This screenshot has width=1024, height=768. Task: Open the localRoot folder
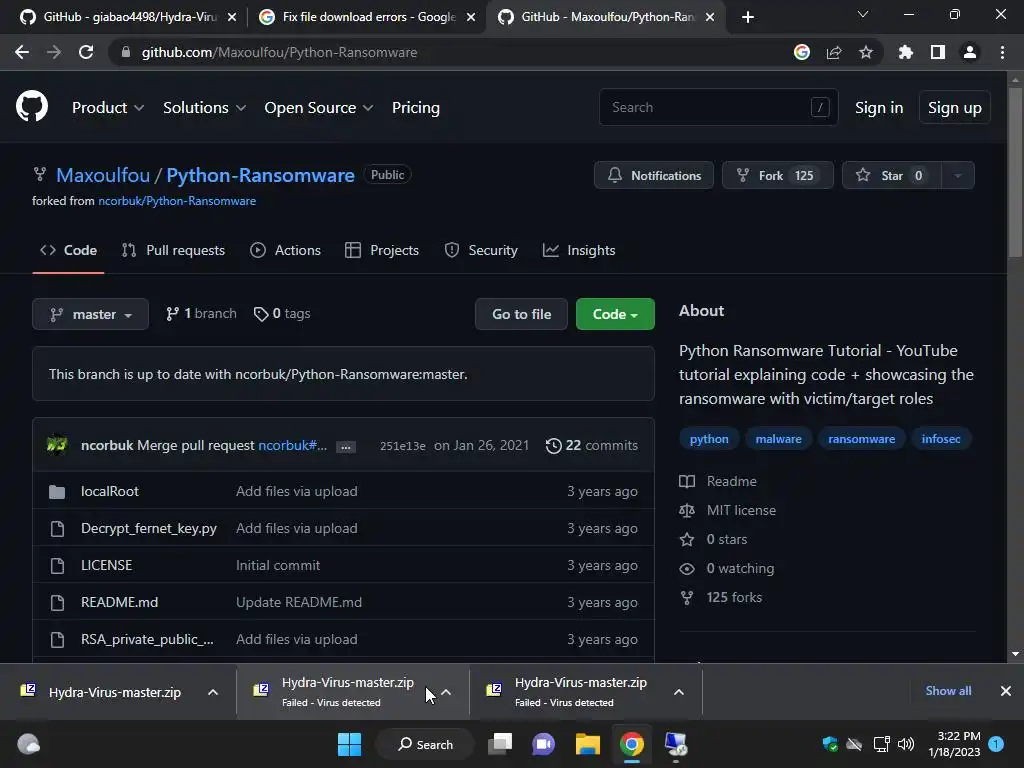[110, 491]
